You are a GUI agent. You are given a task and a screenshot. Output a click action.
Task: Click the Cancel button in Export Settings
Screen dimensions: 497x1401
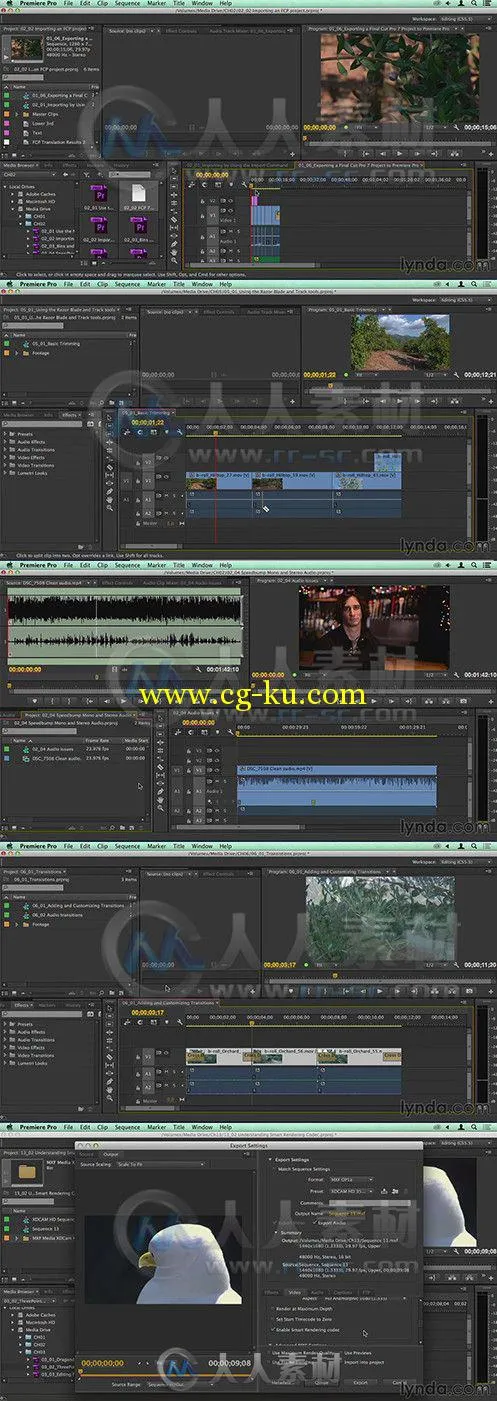(399, 1383)
